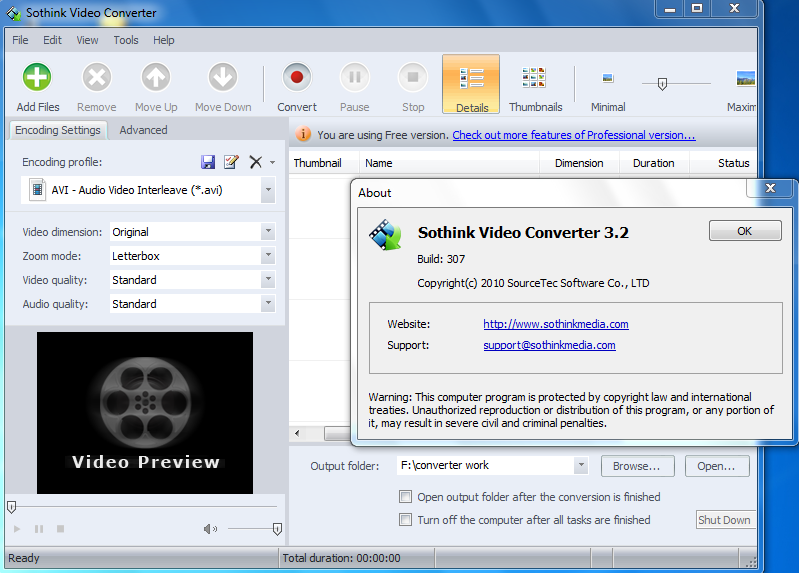Screen dimensions: 799x573
Task: Click the Thumbnail column header
Action: pos(324,163)
